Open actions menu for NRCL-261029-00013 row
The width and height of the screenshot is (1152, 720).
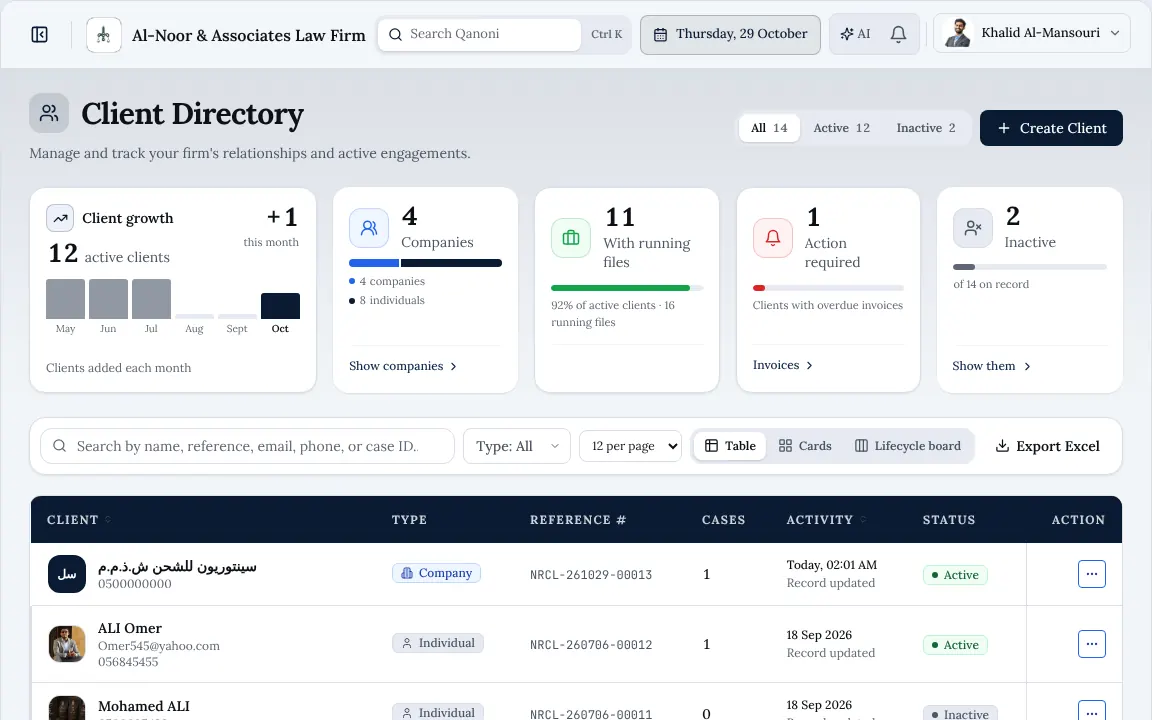coord(1092,574)
